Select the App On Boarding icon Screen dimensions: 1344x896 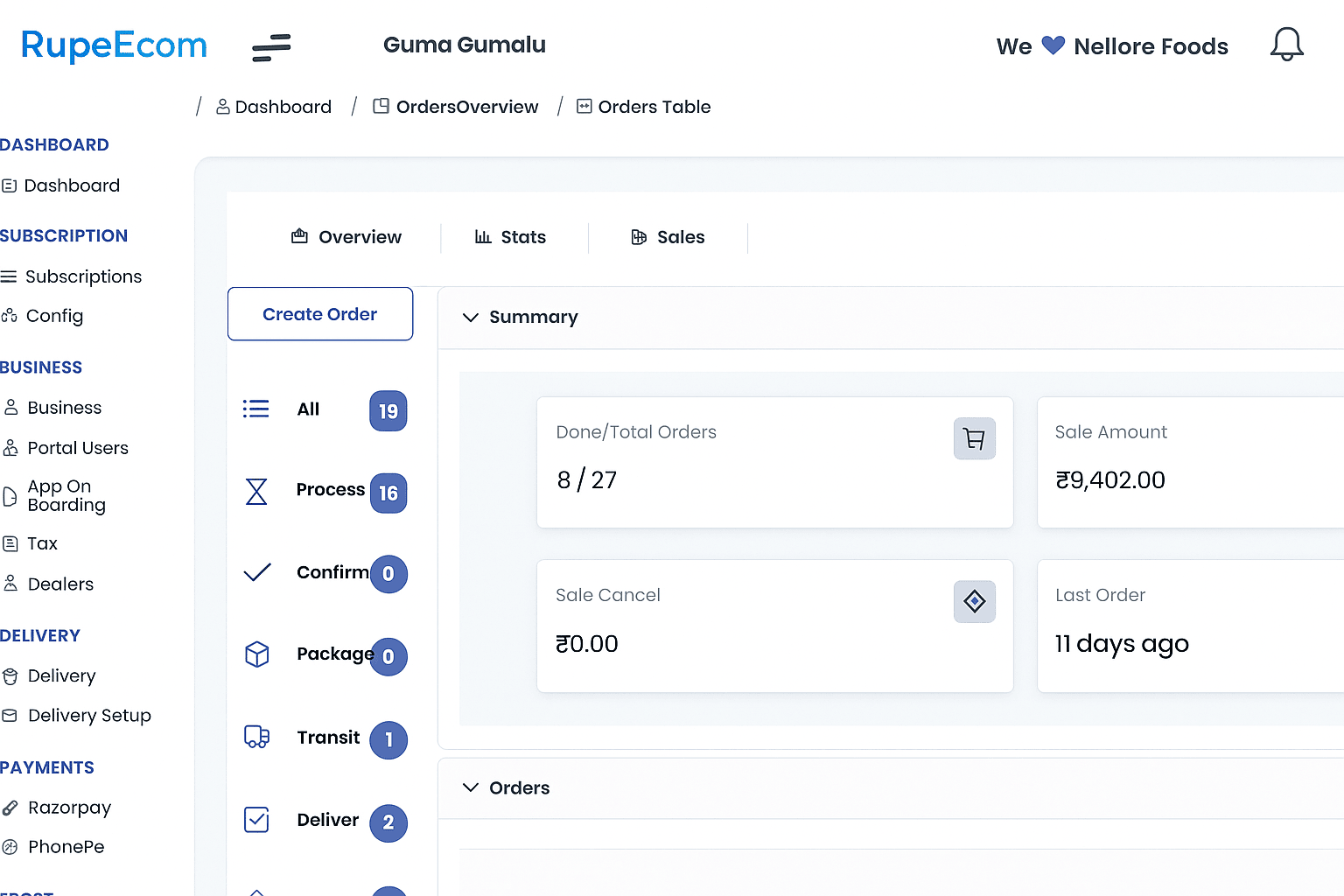point(10,495)
